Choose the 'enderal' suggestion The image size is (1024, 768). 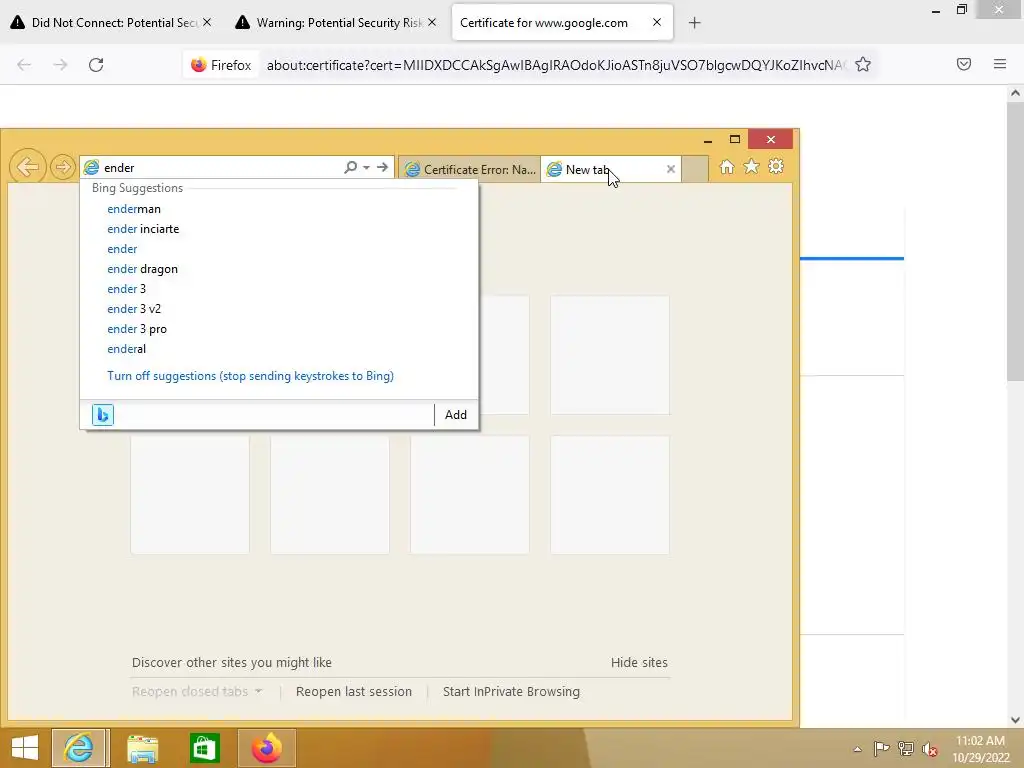(x=127, y=349)
